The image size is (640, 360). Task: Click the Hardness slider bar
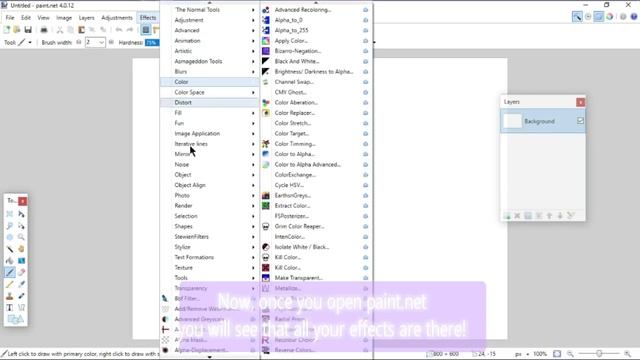tap(152, 42)
